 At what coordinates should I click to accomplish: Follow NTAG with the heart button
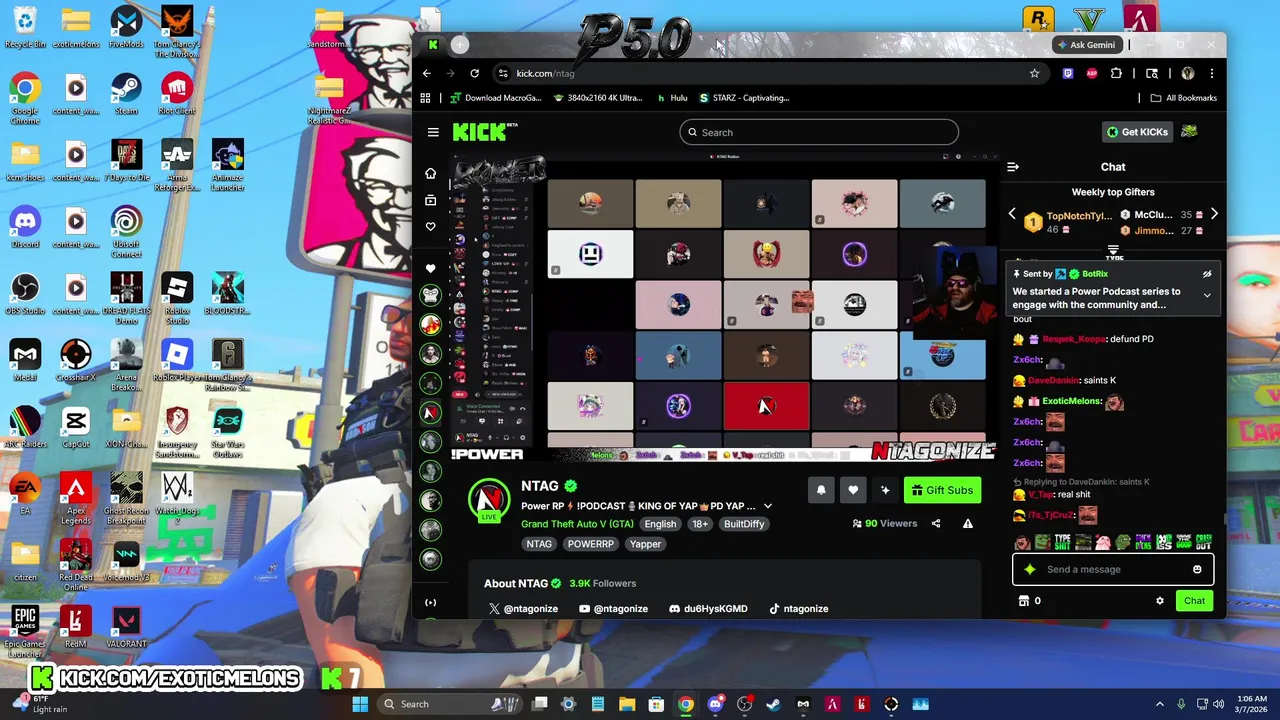[853, 490]
